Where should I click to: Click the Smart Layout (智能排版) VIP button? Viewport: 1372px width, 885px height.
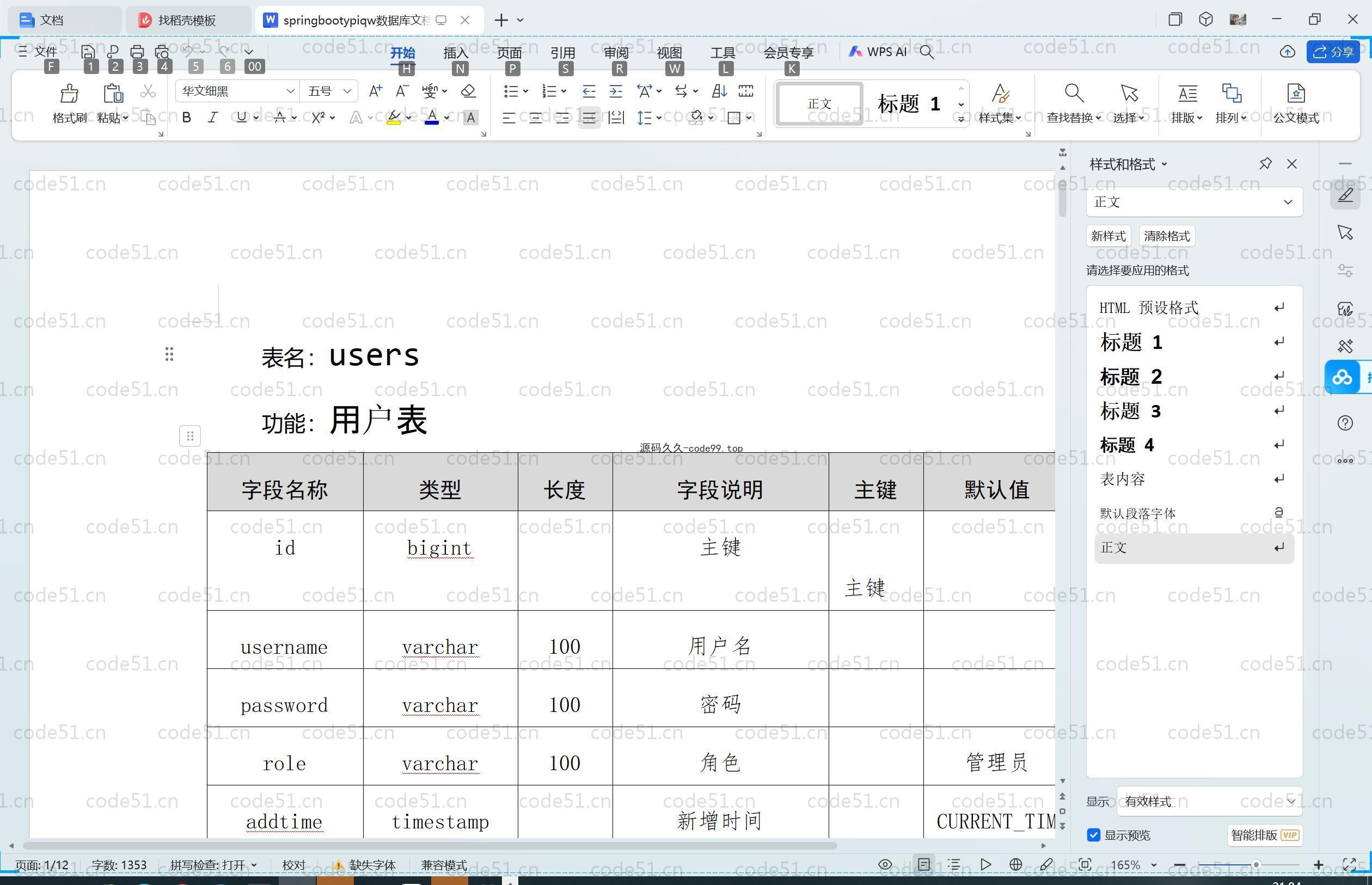[x=1265, y=835]
